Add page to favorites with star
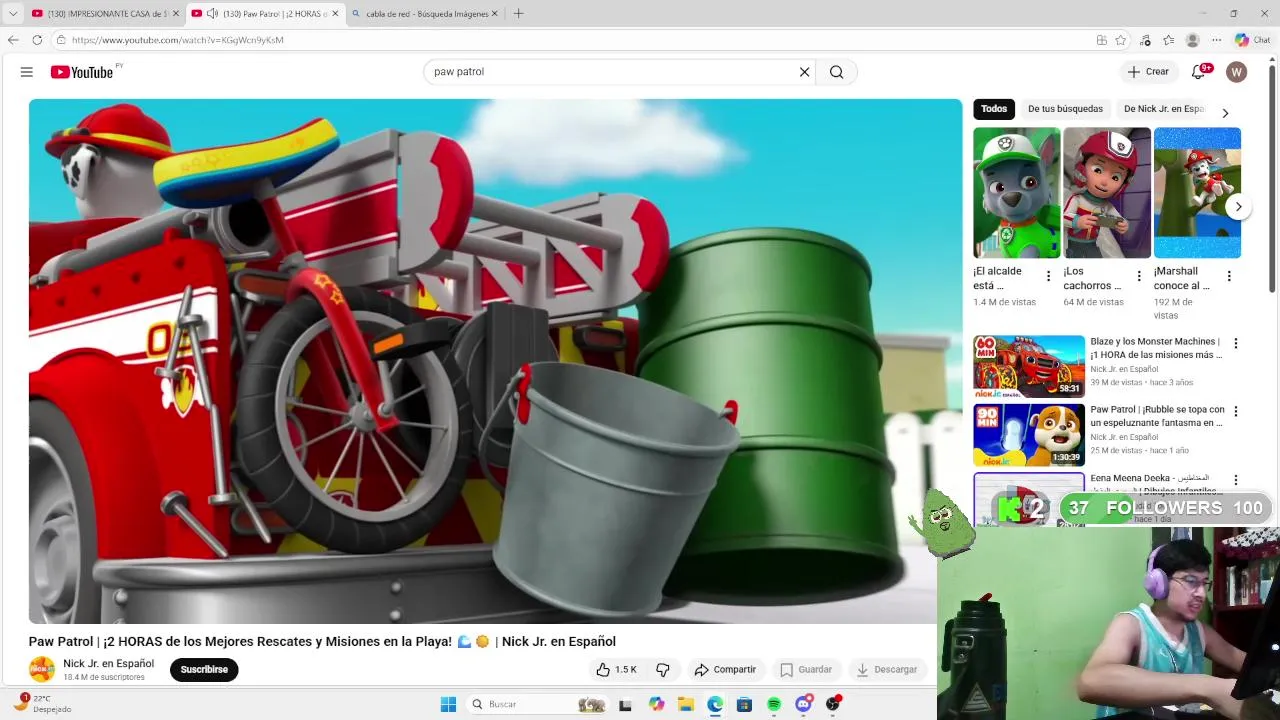 [x=1121, y=40]
